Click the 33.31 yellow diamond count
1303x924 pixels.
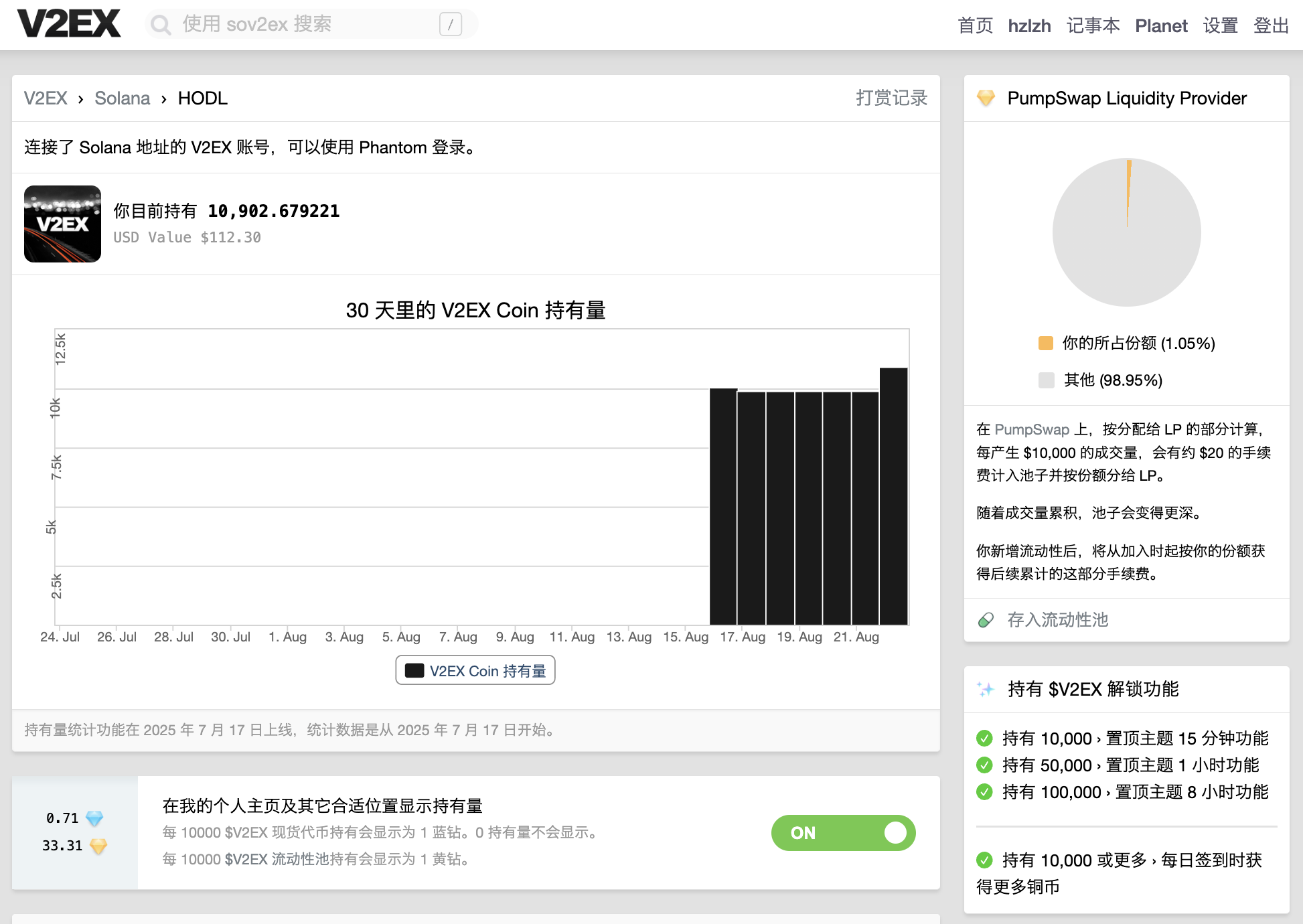62,846
